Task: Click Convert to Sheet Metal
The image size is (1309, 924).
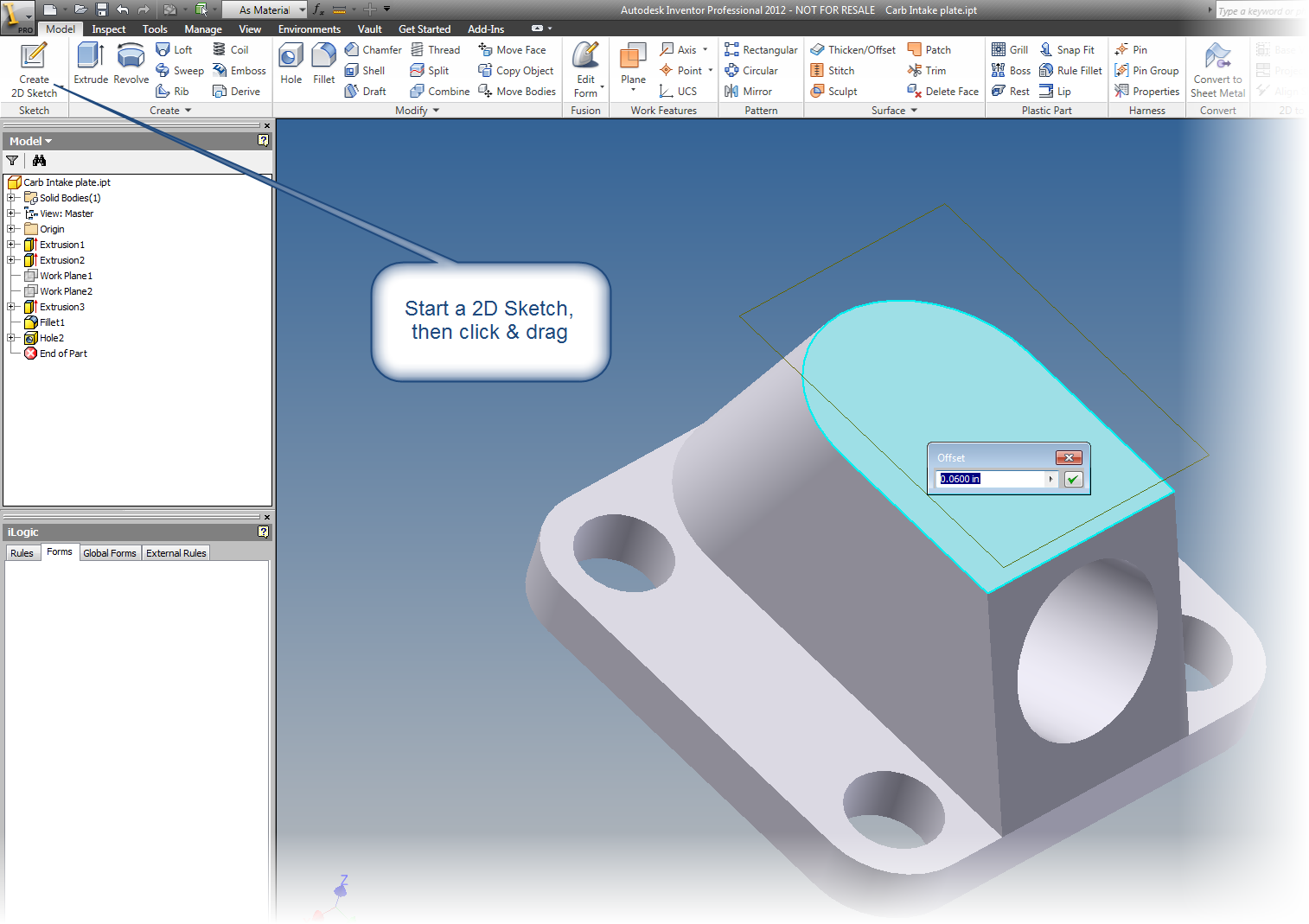Action: pyautogui.click(x=1217, y=69)
